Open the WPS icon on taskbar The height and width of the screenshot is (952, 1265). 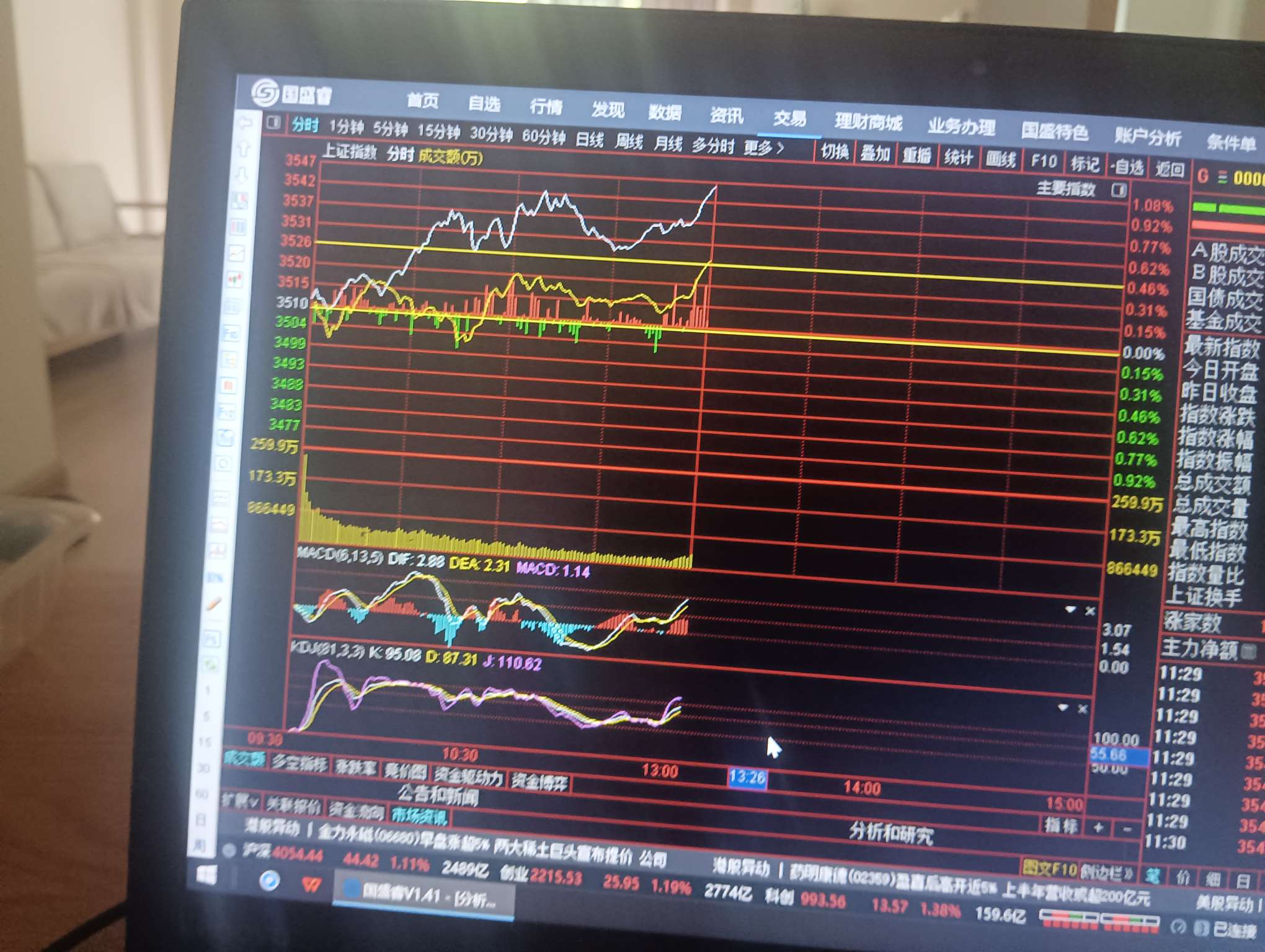(311, 884)
